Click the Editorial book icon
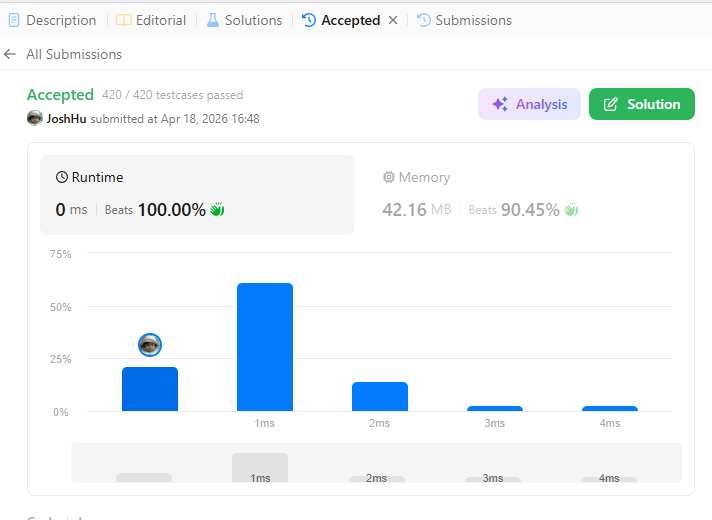Viewport: 712px width, 520px height. (x=124, y=20)
